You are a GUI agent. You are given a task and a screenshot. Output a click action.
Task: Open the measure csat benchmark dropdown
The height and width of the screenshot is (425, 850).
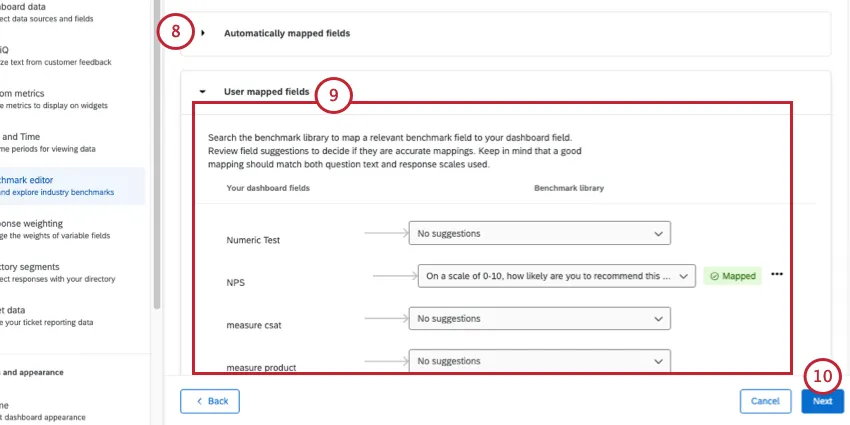coord(539,318)
